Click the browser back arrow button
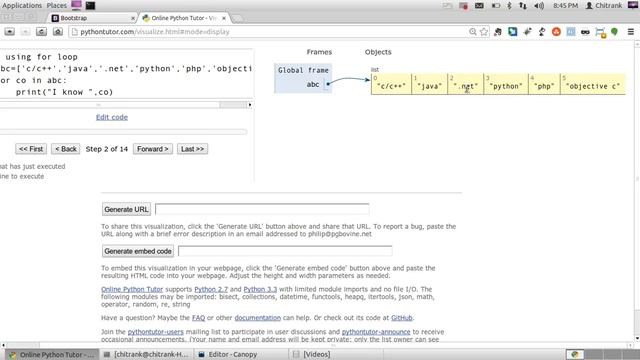 [x=9, y=31]
